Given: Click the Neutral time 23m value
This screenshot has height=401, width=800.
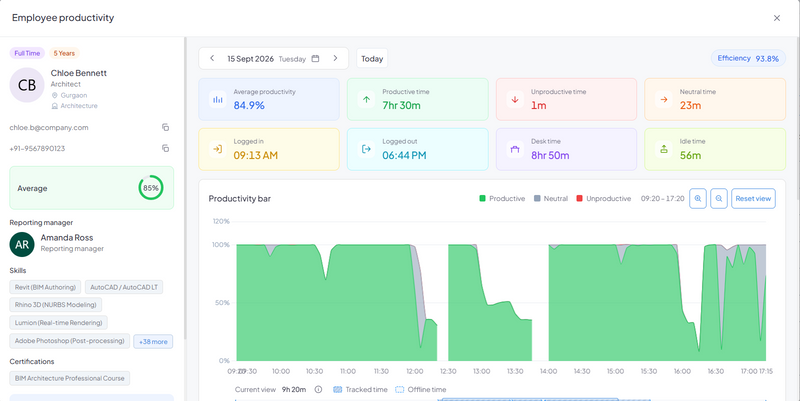Looking at the screenshot, I should coord(690,106).
